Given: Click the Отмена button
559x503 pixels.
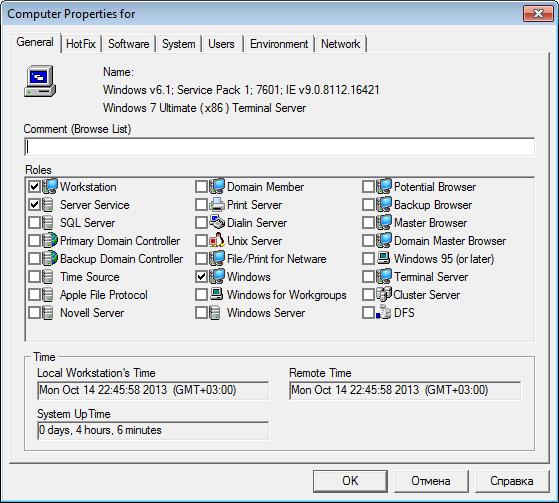Looking at the screenshot, I should (x=431, y=481).
